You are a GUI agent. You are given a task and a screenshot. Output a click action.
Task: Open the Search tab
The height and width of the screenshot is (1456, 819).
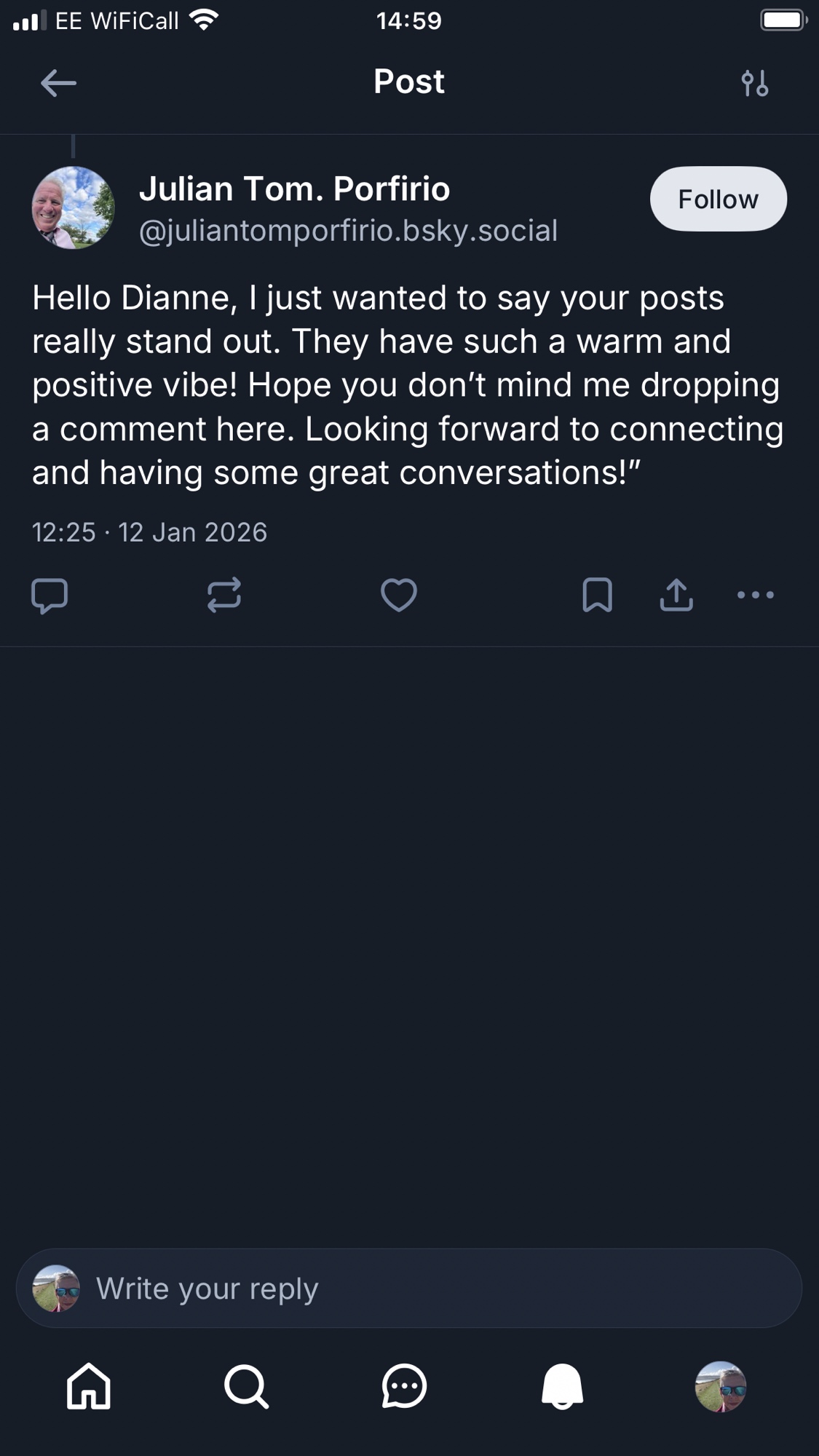click(x=246, y=1386)
